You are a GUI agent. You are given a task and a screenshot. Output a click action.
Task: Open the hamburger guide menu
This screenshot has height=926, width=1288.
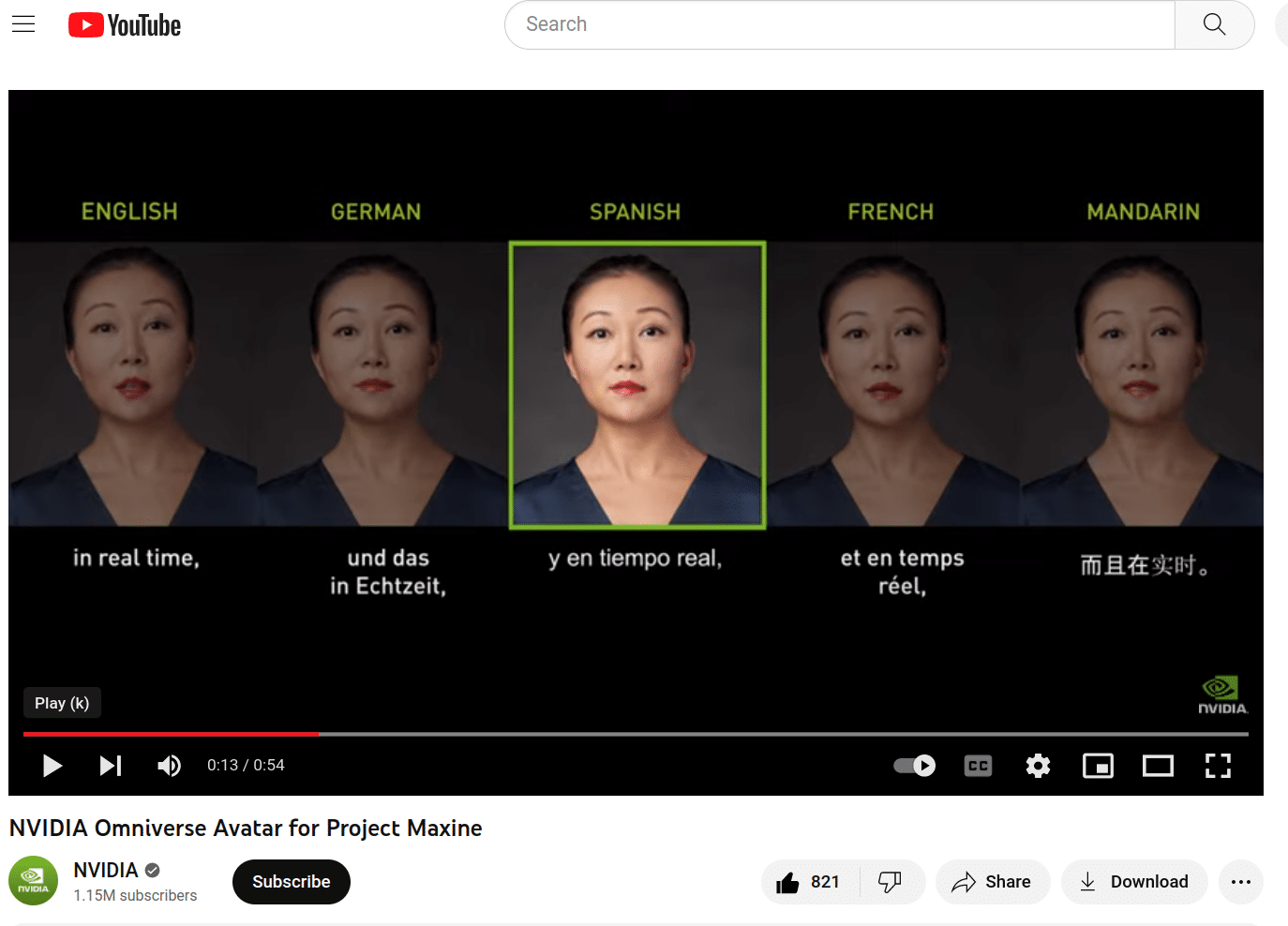(x=23, y=24)
